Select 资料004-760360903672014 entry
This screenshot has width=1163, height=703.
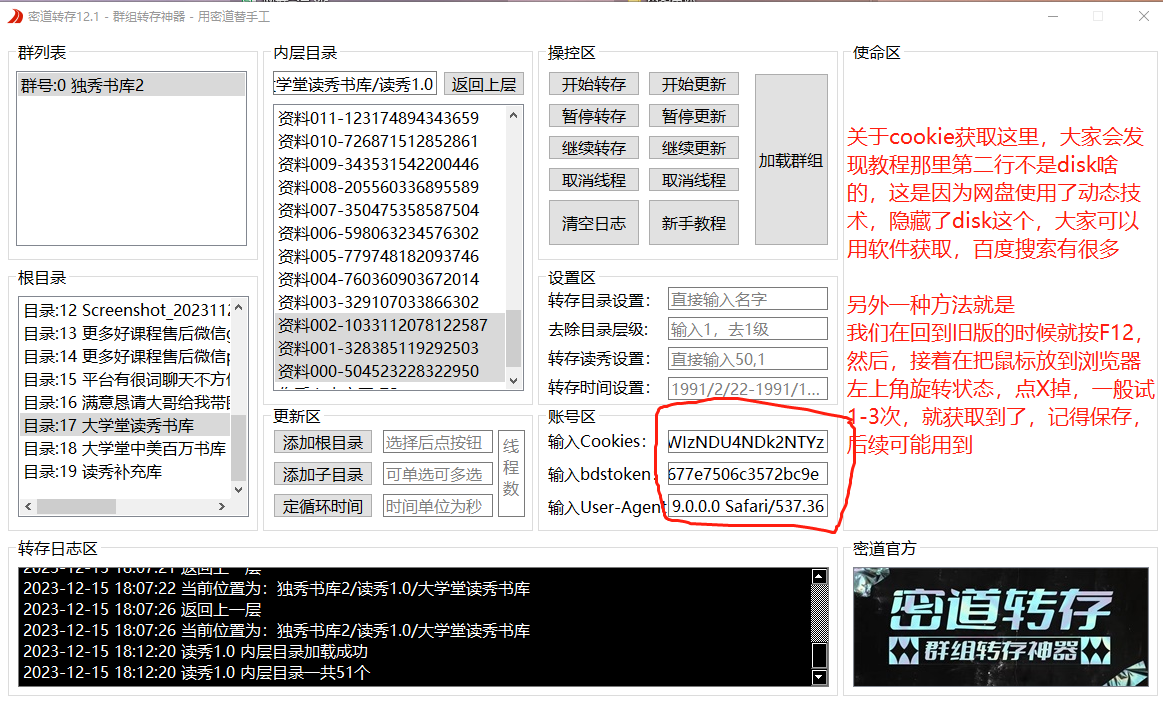[x=390, y=279]
